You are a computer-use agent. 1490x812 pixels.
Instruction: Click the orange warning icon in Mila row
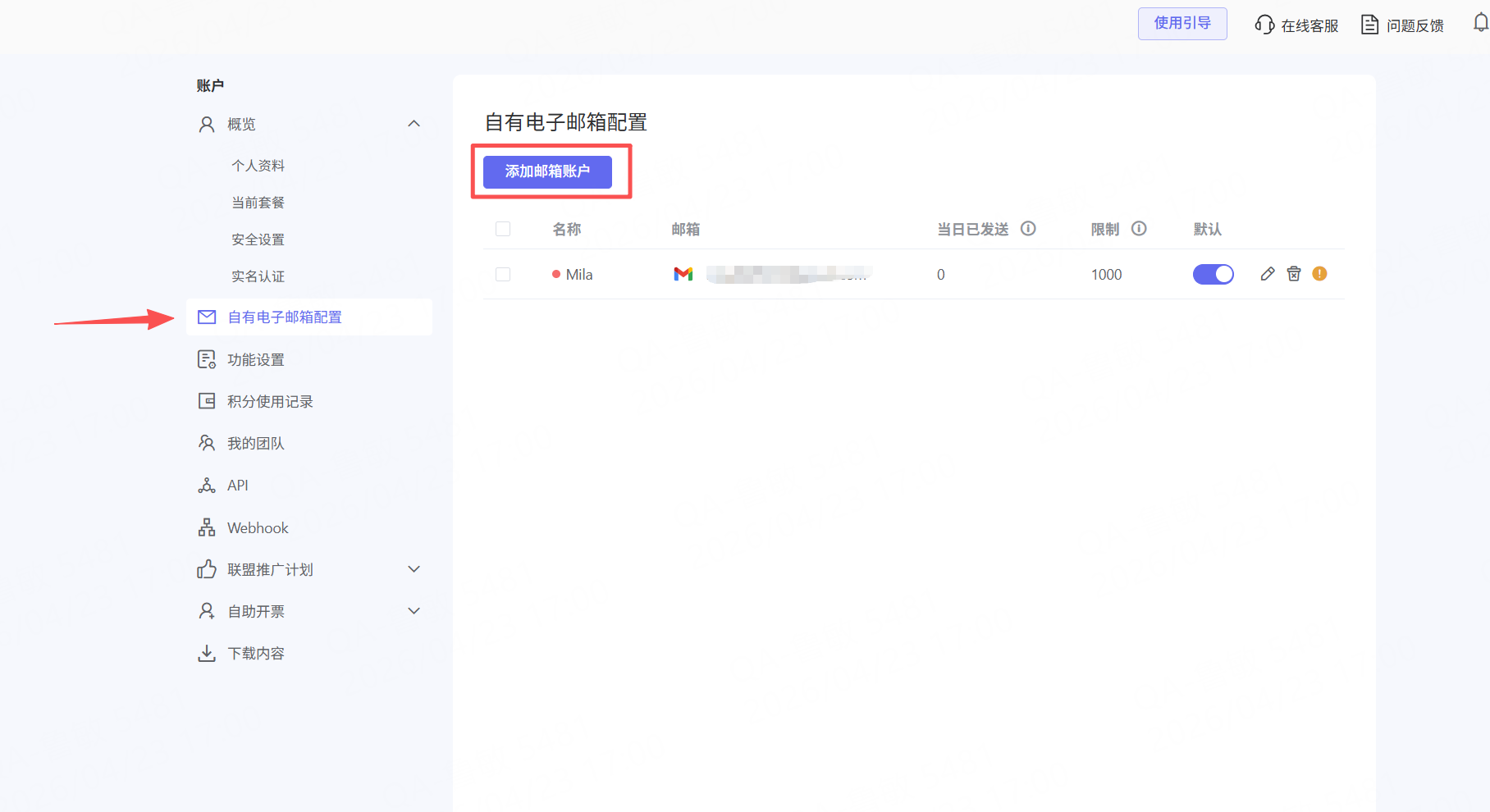tap(1319, 274)
